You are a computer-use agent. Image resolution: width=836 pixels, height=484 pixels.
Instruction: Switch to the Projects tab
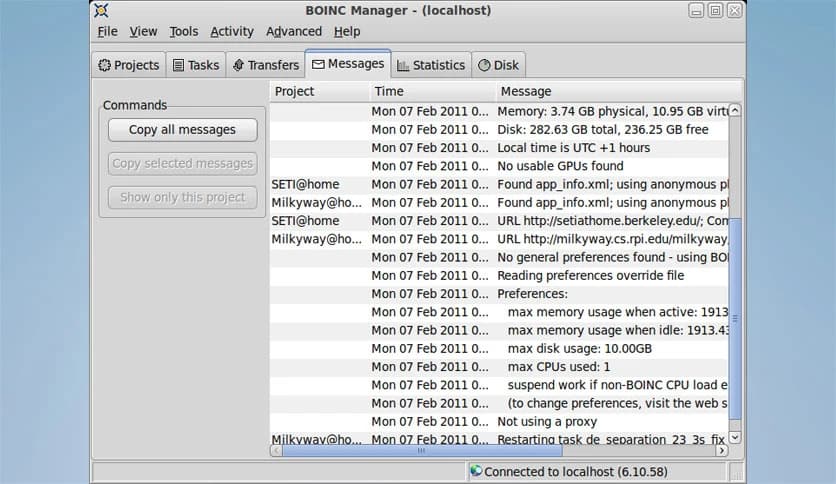click(129, 65)
